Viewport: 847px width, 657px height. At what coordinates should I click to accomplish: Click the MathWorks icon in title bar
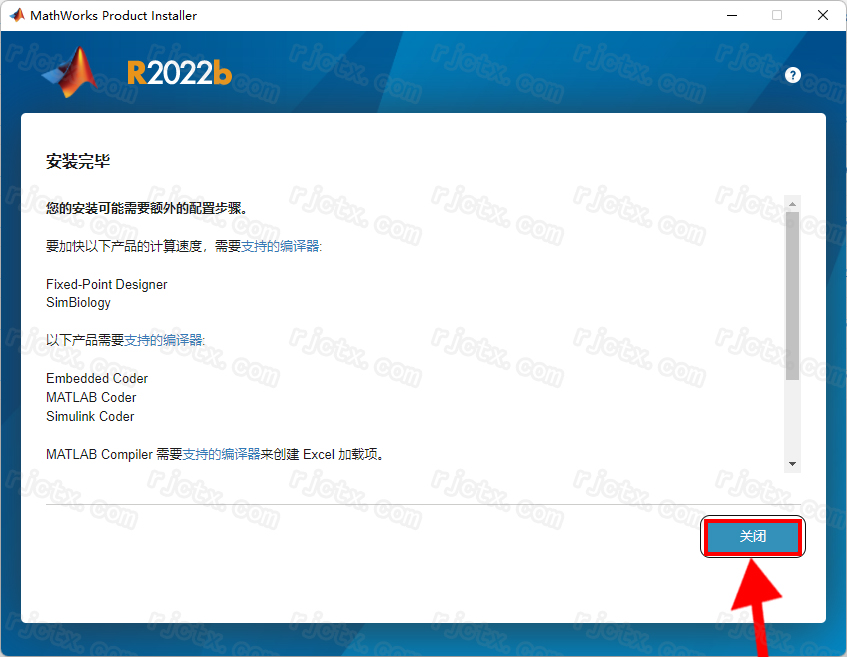pyautogui.click(x=17, y=15)
